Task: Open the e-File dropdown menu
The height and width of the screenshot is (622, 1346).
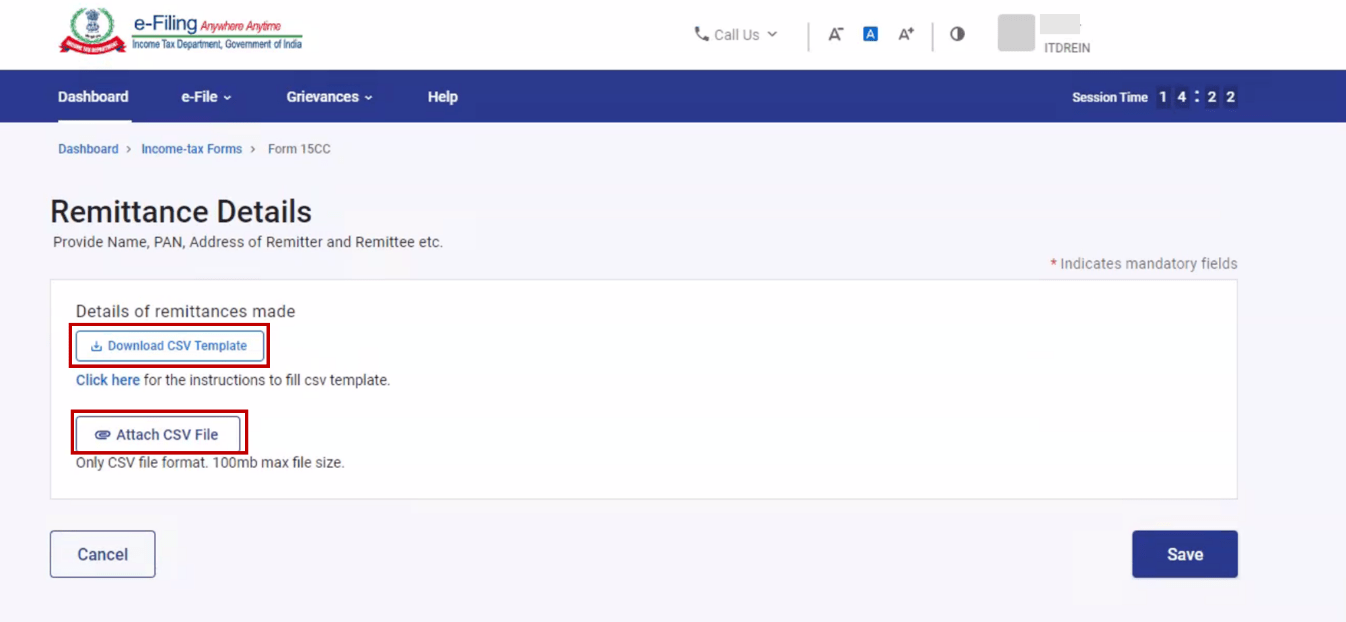Action: click(206, 97)
